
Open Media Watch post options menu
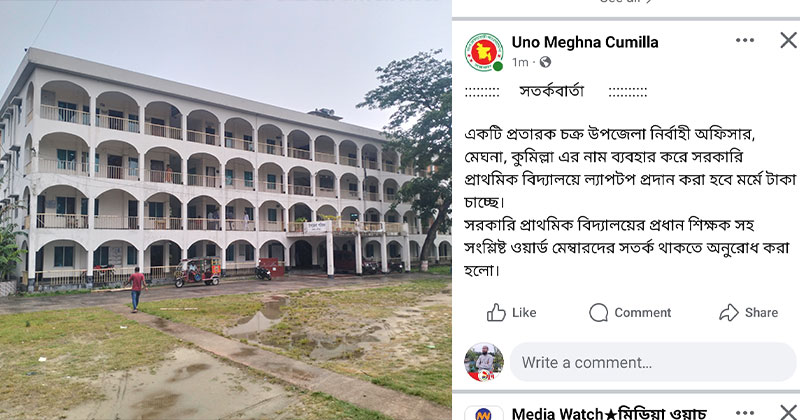(x=744, y=412)
